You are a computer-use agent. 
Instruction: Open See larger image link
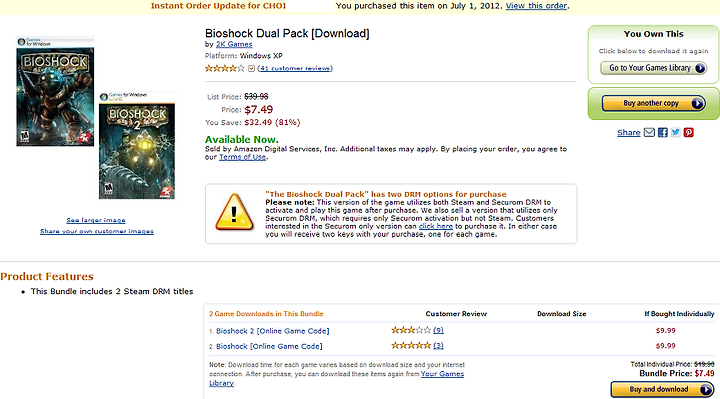tap(96, 220)
